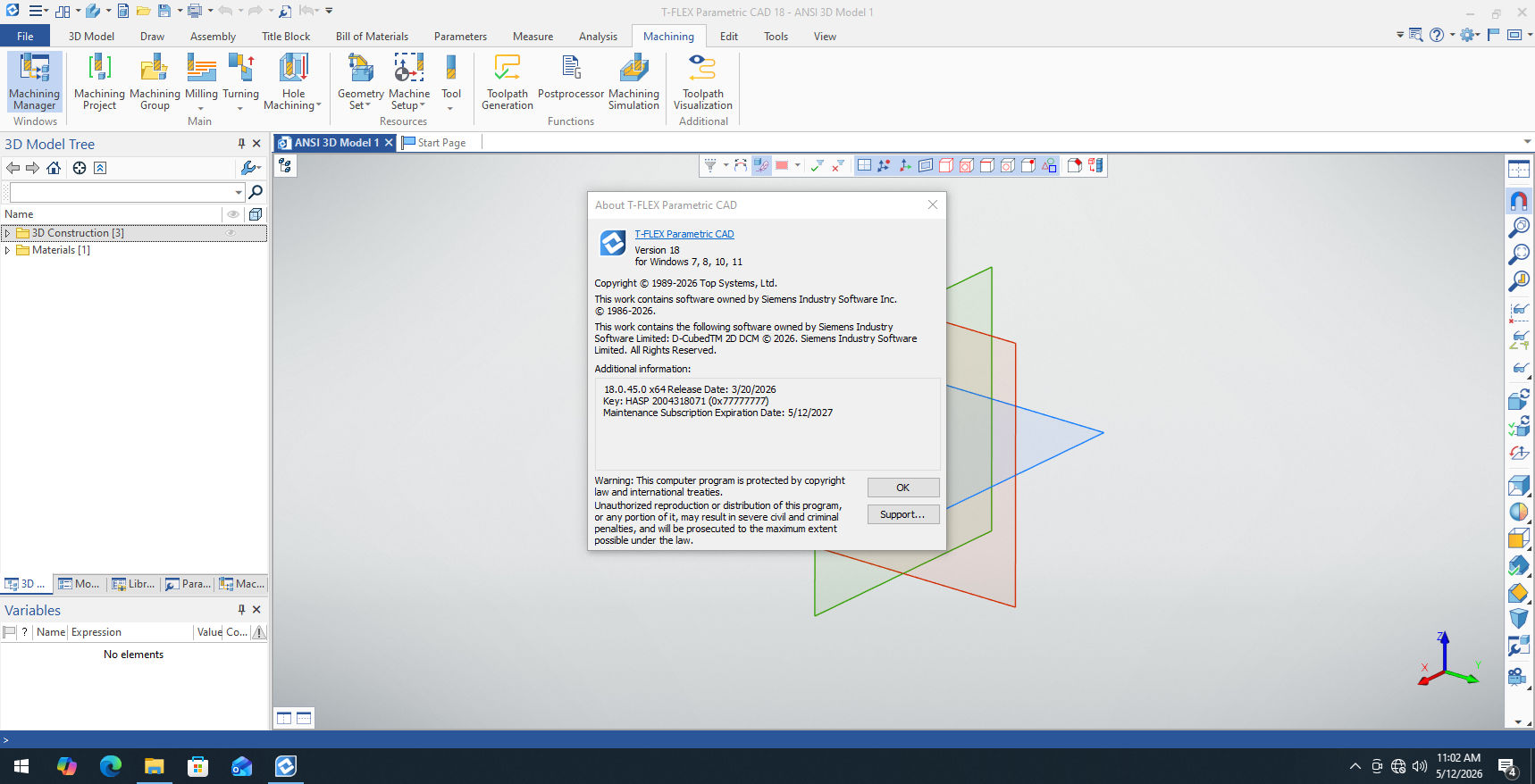Screen dimensions: 1535x784
Task: Navigate forward in 3D Model Tree
Action: [32, 168]
